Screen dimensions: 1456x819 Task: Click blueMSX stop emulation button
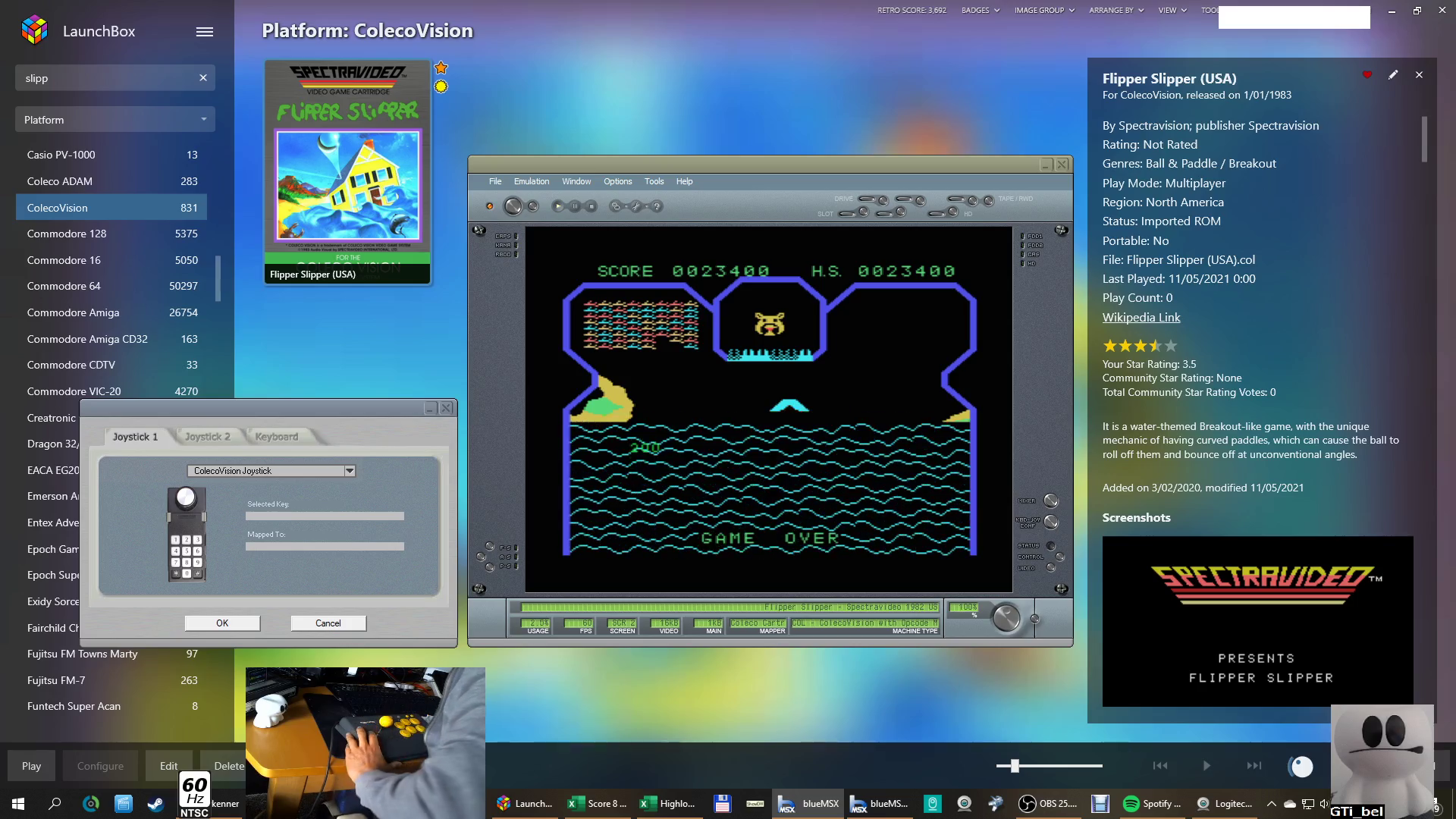click(591, 206)
